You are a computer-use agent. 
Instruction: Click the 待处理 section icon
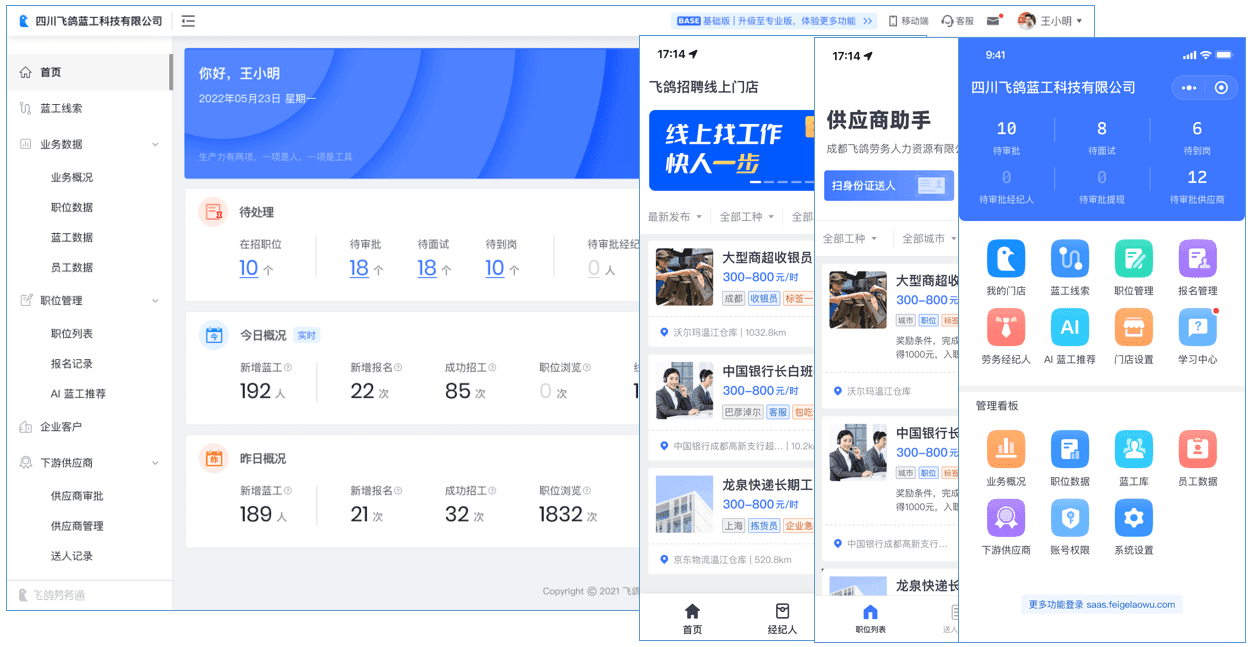pyautogui.click(x=212, y=212)
